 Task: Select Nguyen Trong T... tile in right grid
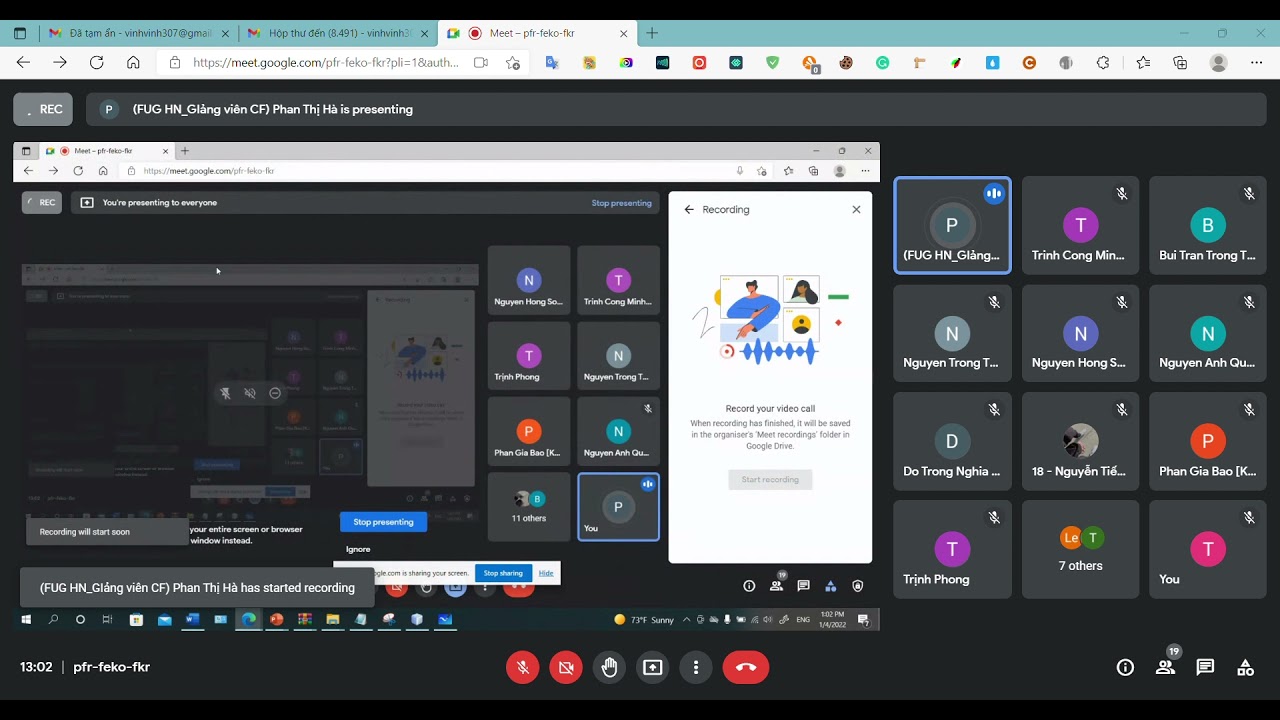click(x=952, y=334)
